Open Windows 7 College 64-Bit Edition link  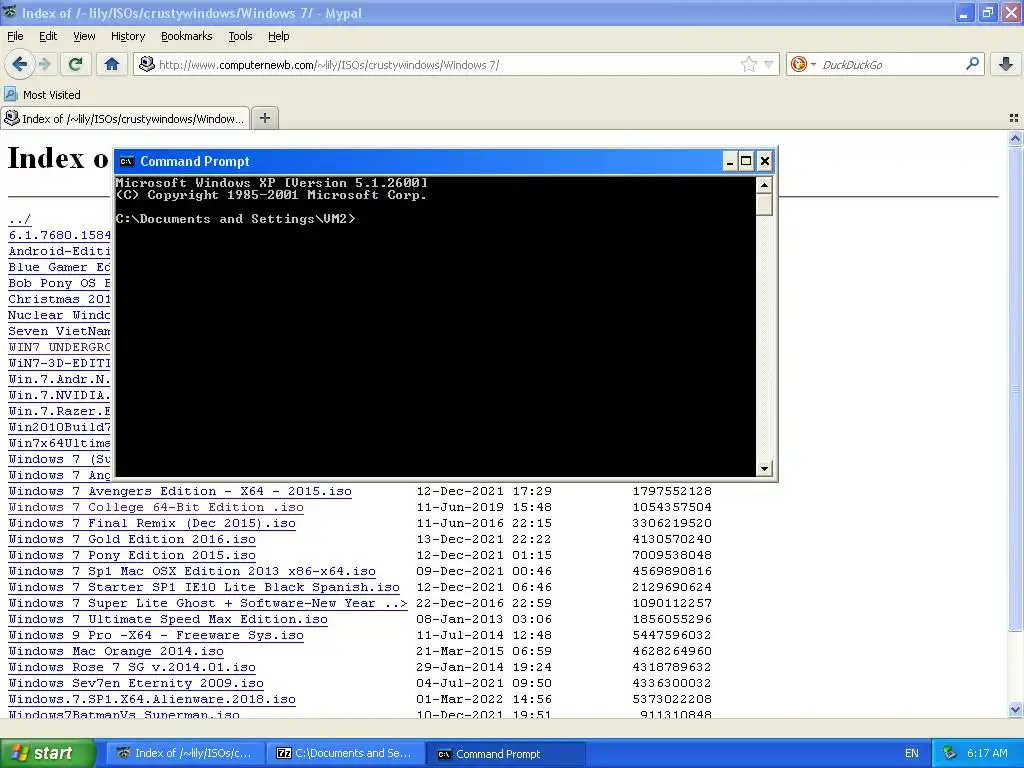(156, 507)
